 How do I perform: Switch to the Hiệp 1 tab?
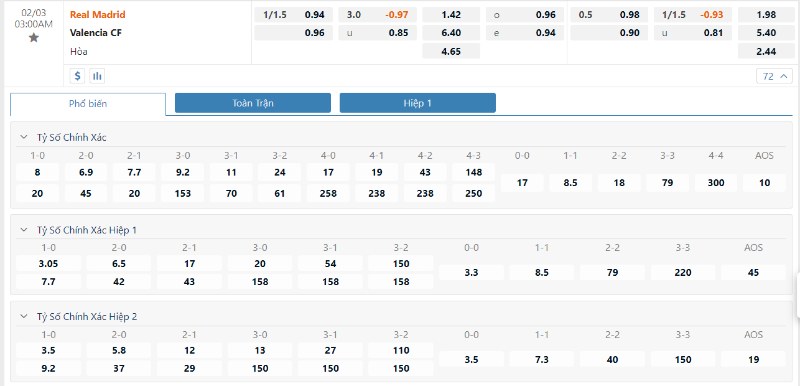[x=417, y=103]
